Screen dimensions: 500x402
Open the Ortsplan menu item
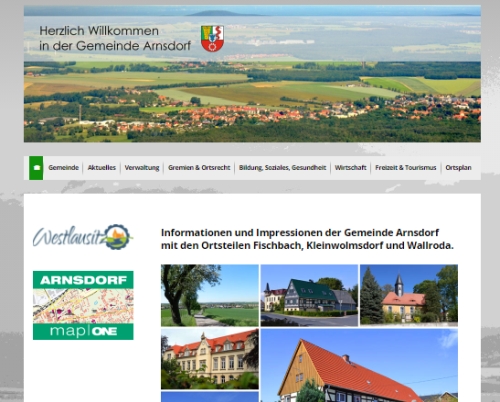[458, 168]
